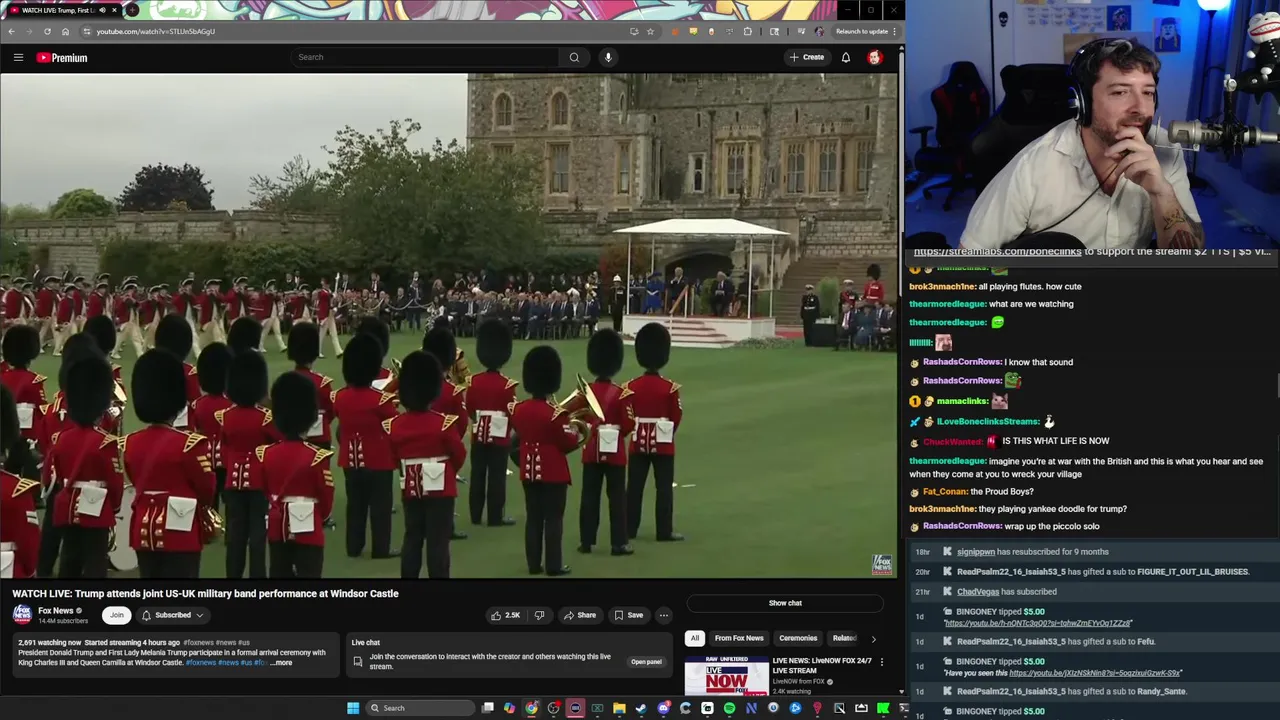Like the video with the thumbs-up

(x=505, y=615)
